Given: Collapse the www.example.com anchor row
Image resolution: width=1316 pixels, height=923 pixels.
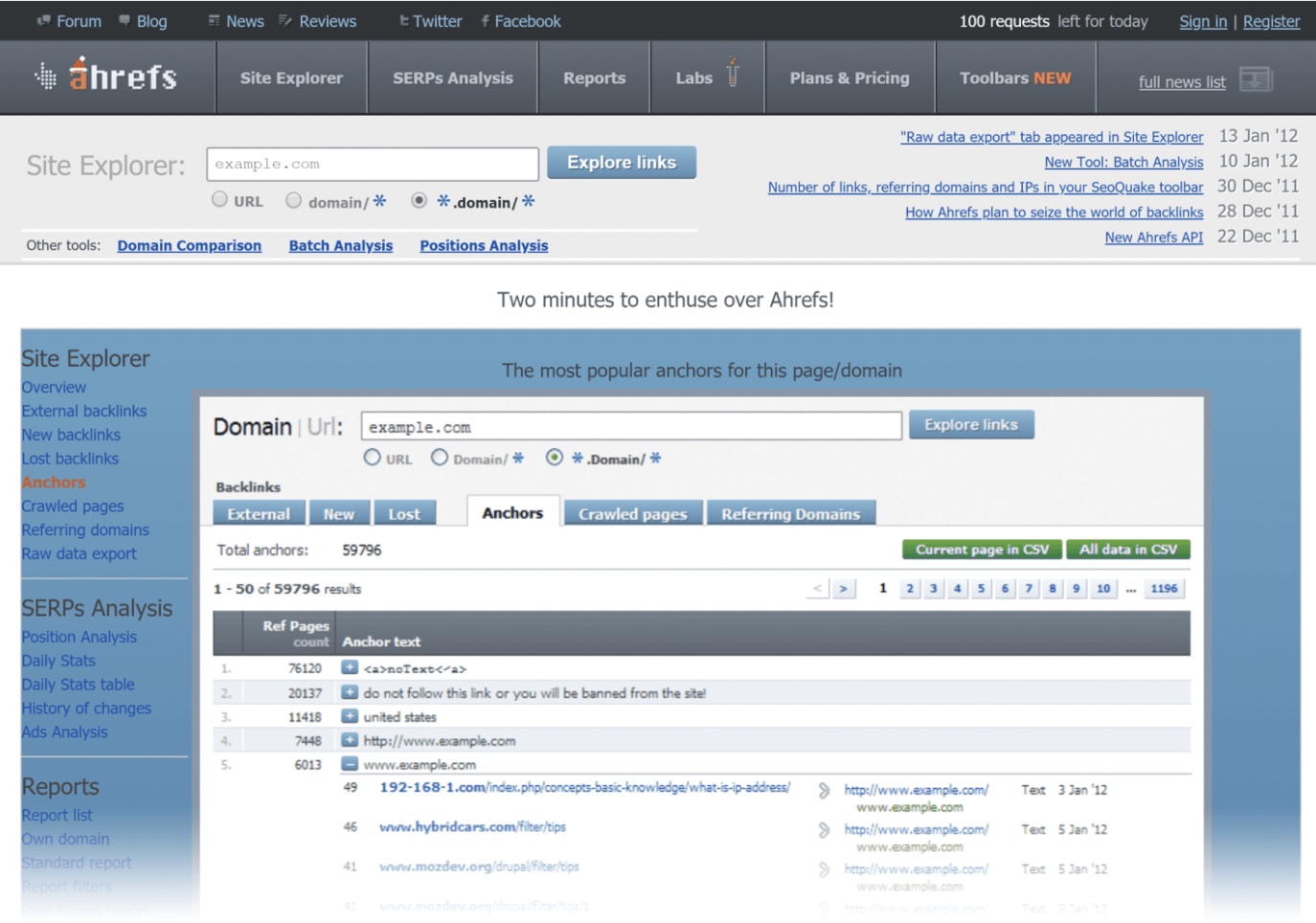Looking at the screenshot, I should (350, 763).
